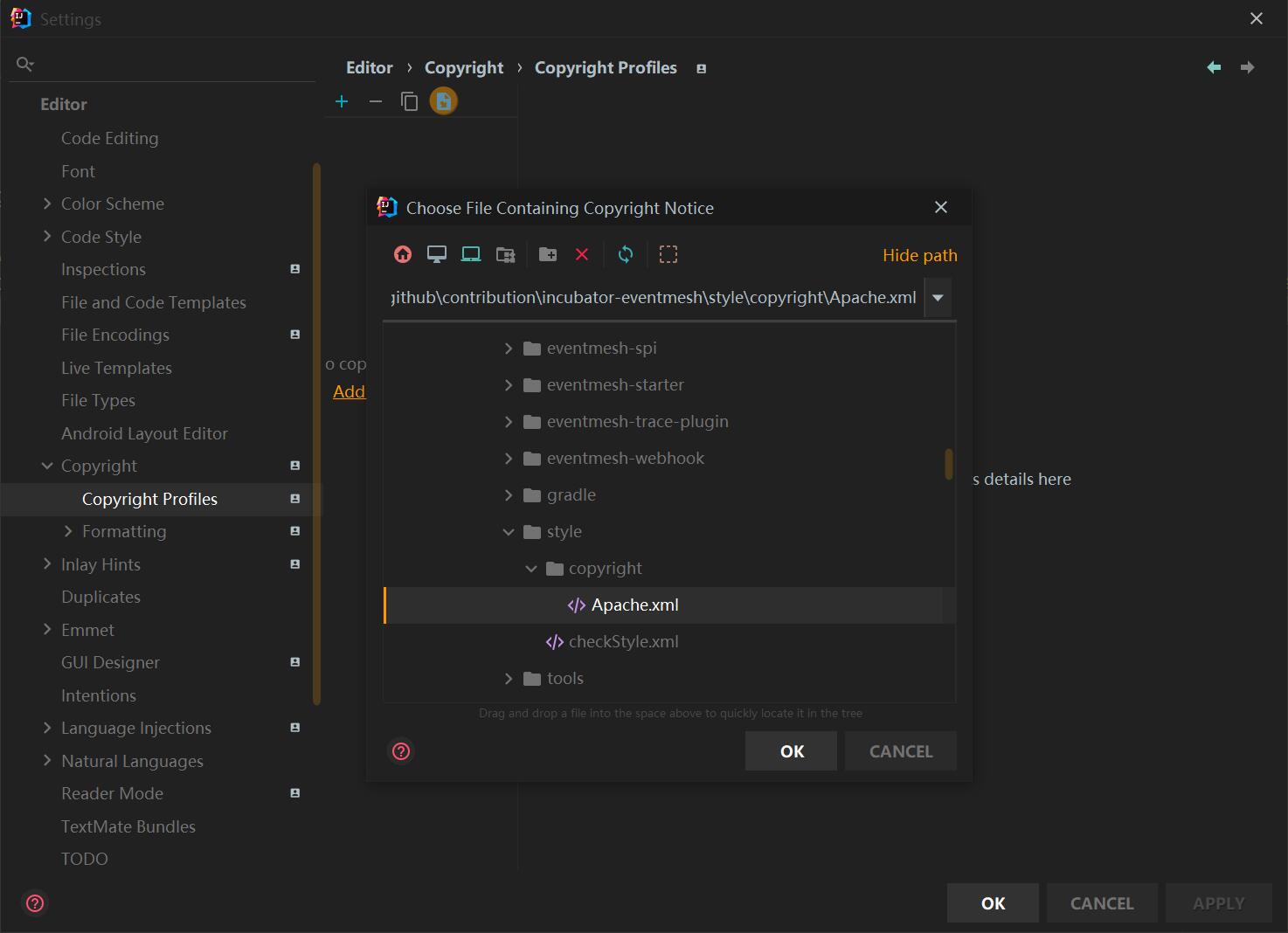This screenshot has width=1288, height=933.
Task: Navigate forward with right arrow in Settings
Action: pyautogui.click(x=1248, y=67)
